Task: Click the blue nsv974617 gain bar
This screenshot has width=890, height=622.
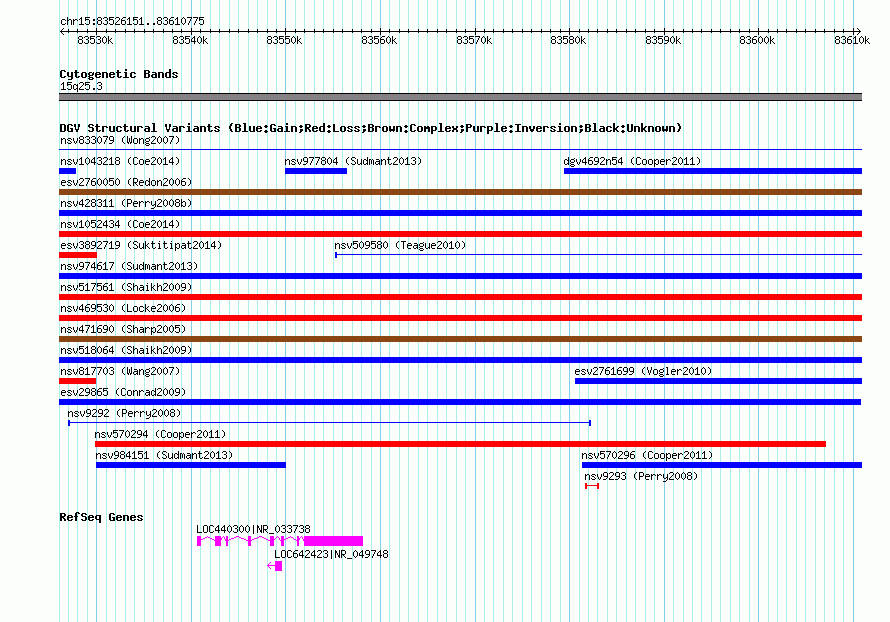Action: (460, 276)
